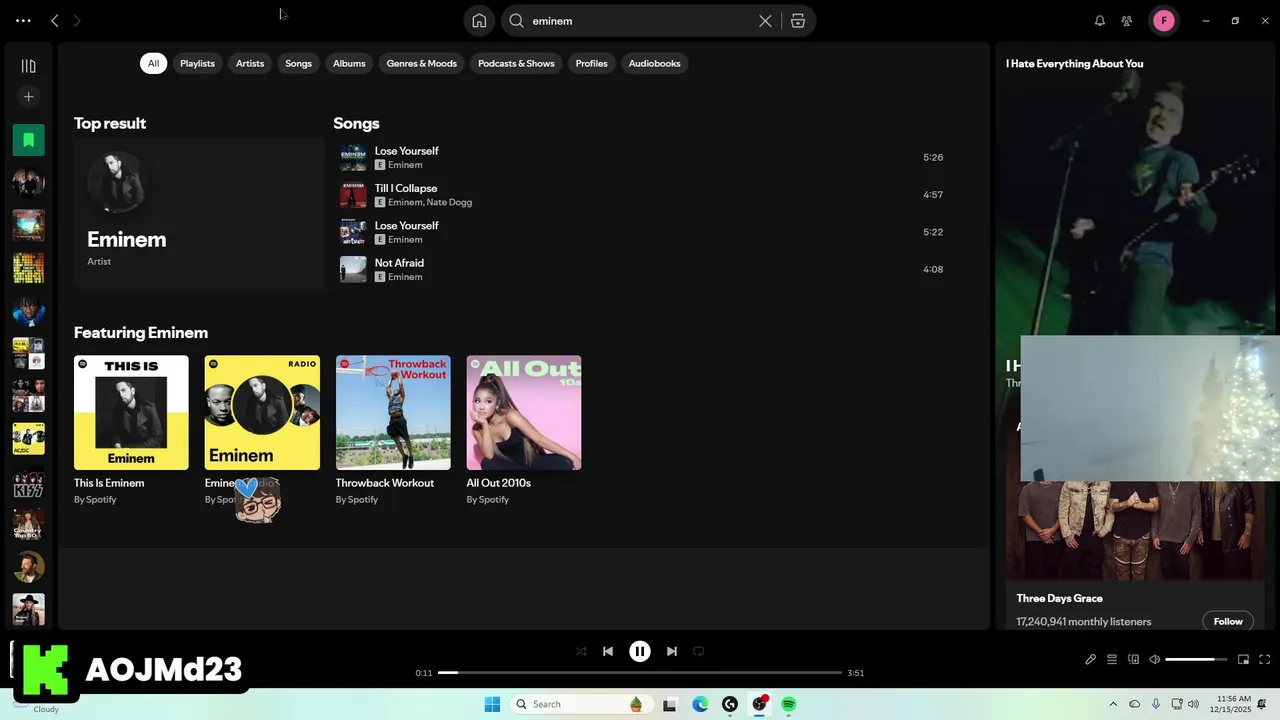Click Not Afraid album art
This screenshot has height=720, width=1280.
coord(353,269)
